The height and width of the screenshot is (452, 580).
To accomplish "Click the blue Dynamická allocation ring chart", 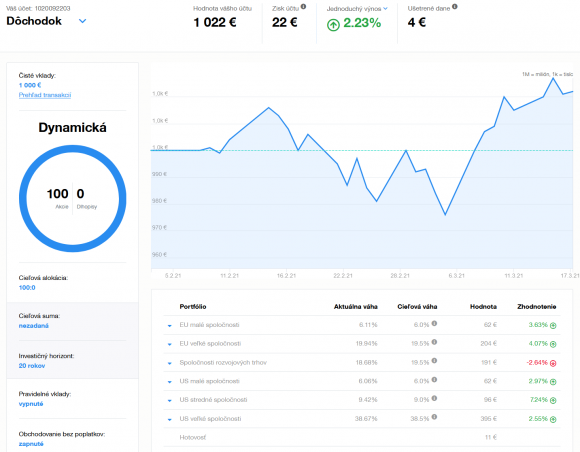I will (x=72, y=199).
